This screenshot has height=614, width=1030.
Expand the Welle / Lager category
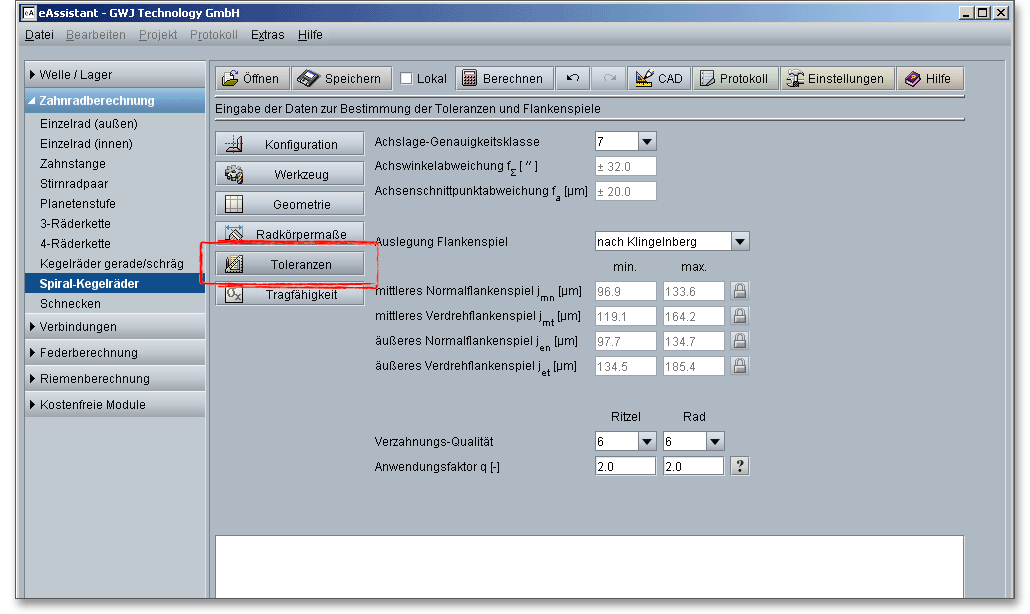coord(75,75)
